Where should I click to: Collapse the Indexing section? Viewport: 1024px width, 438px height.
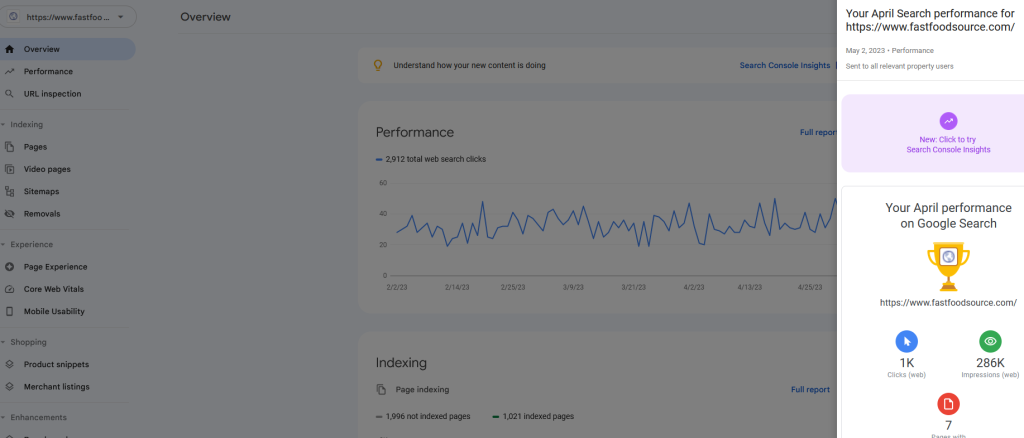coord(4,125)
